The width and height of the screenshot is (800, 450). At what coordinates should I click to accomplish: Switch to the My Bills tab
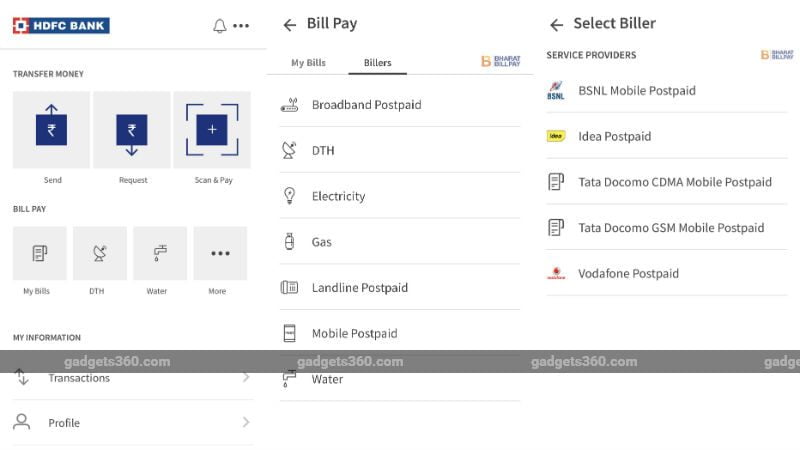point(308,63)
